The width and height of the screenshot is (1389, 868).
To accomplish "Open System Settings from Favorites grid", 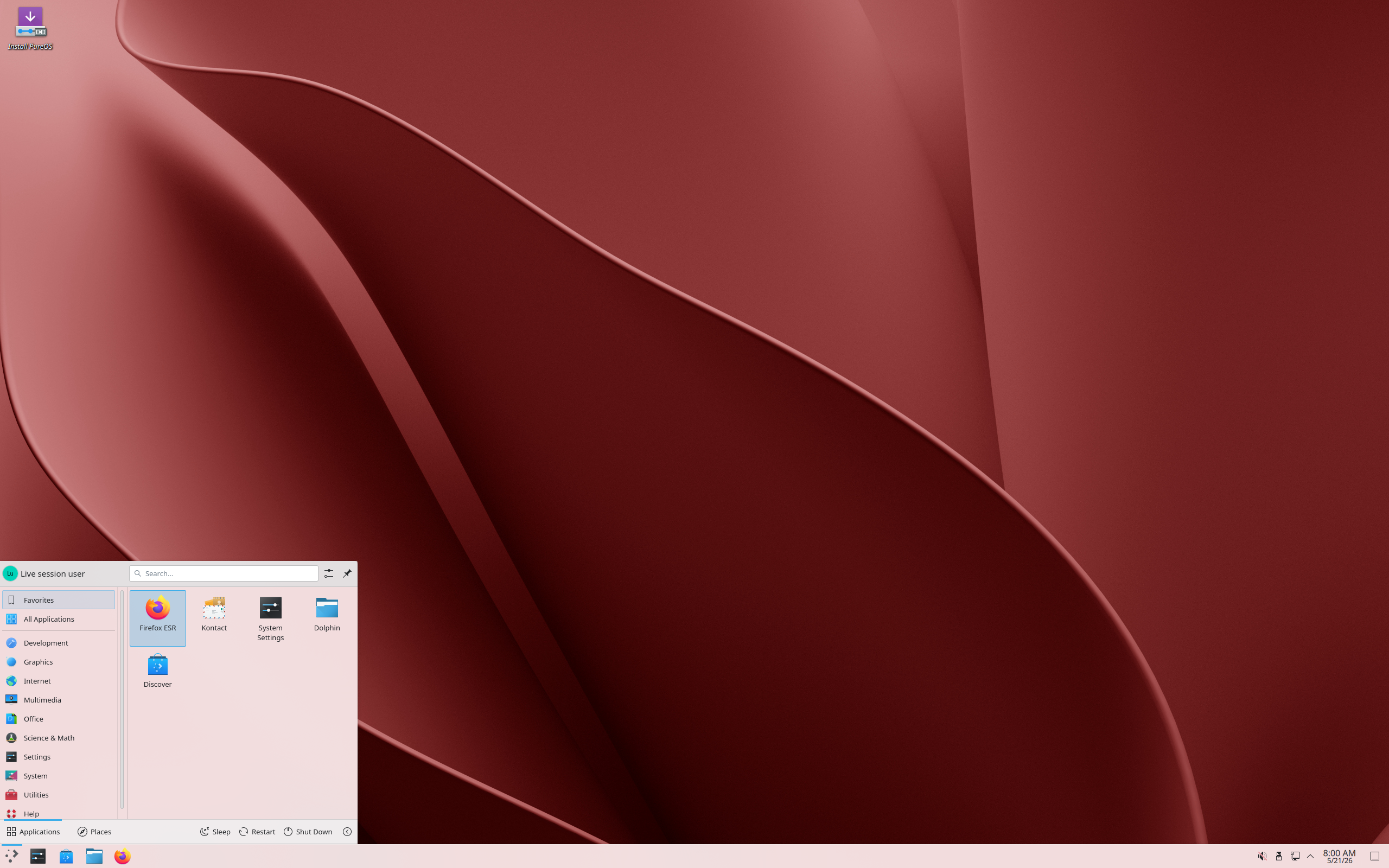I will 270,618.
